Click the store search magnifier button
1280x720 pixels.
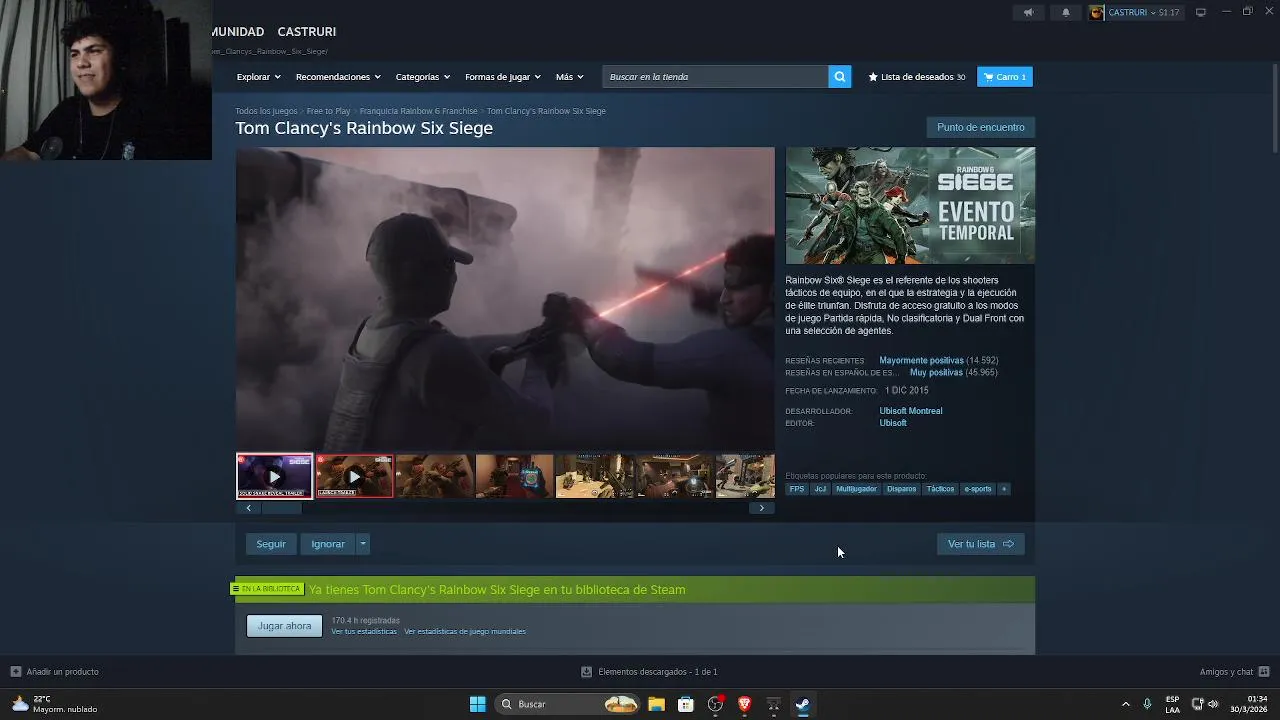click(840, 77)
